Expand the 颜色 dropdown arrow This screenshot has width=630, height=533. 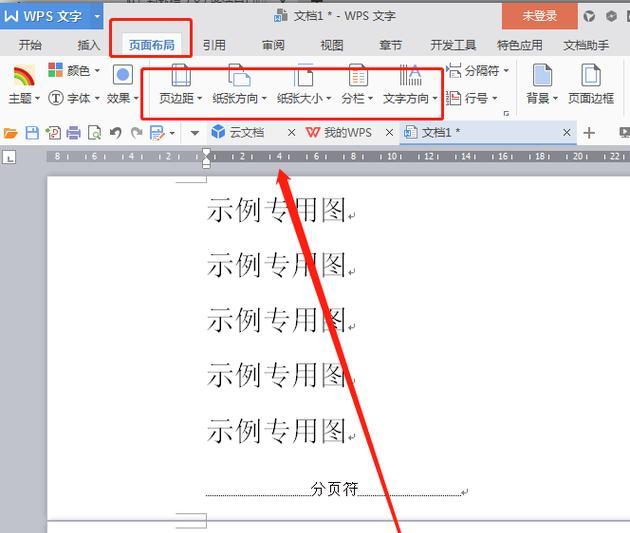pos(97,71)
